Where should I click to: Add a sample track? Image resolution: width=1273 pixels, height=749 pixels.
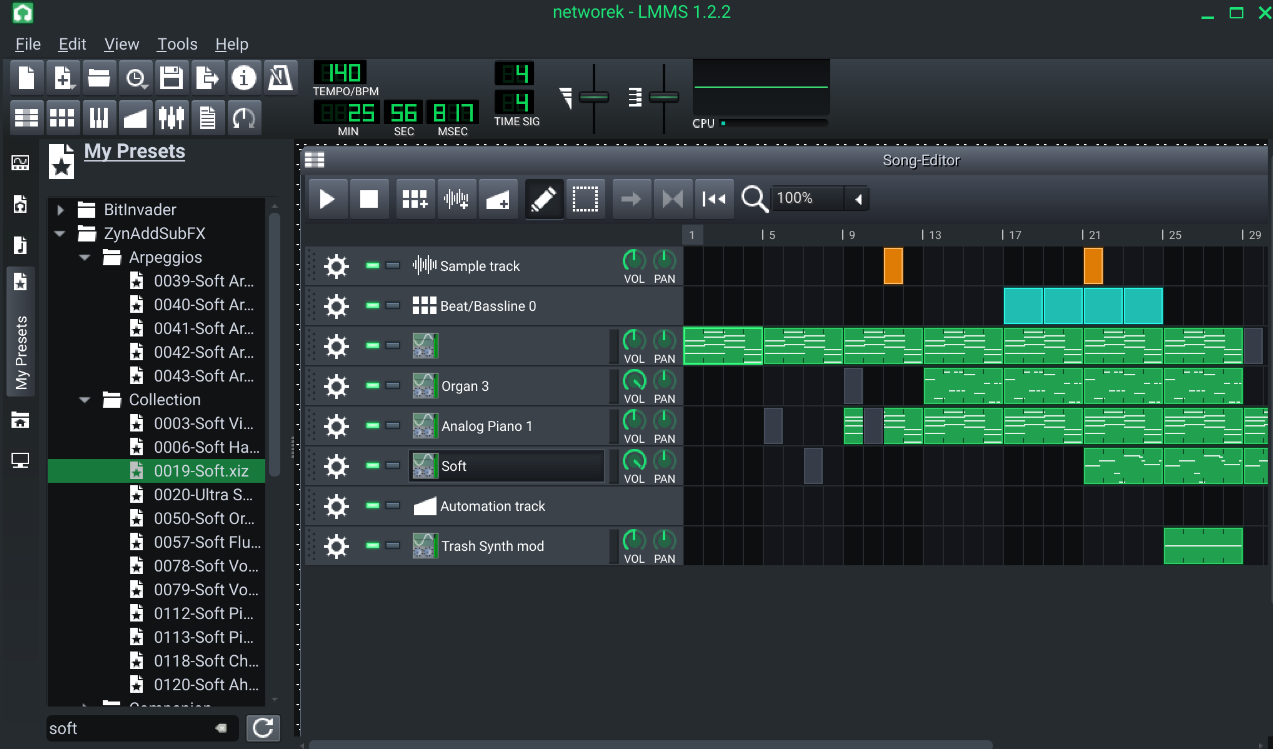click(457, 199)
